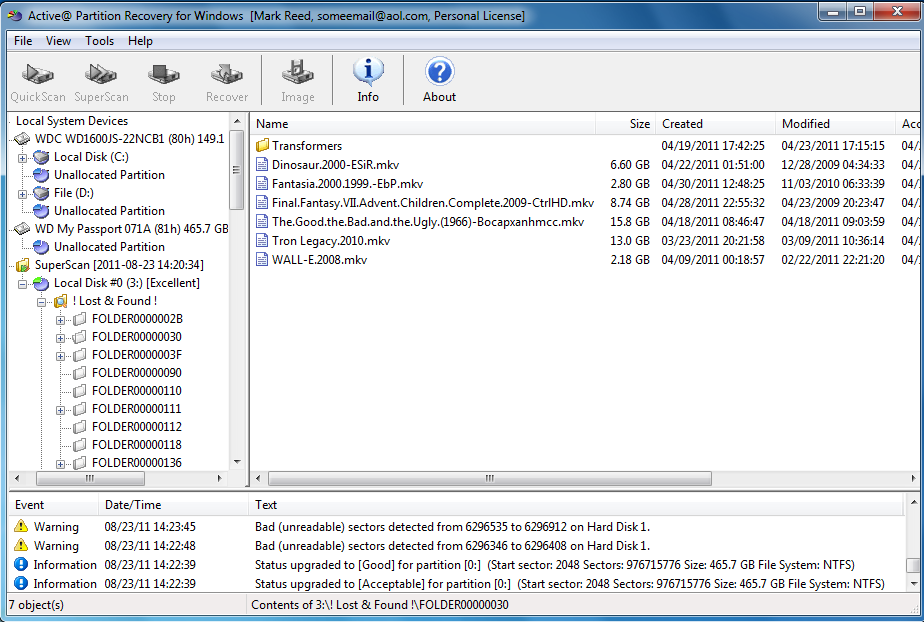Image resolution: width=924 pixels, height=622 pixels.
Task: Select the ! Lost & Found ! folder
Action: (x=114, y=301)
